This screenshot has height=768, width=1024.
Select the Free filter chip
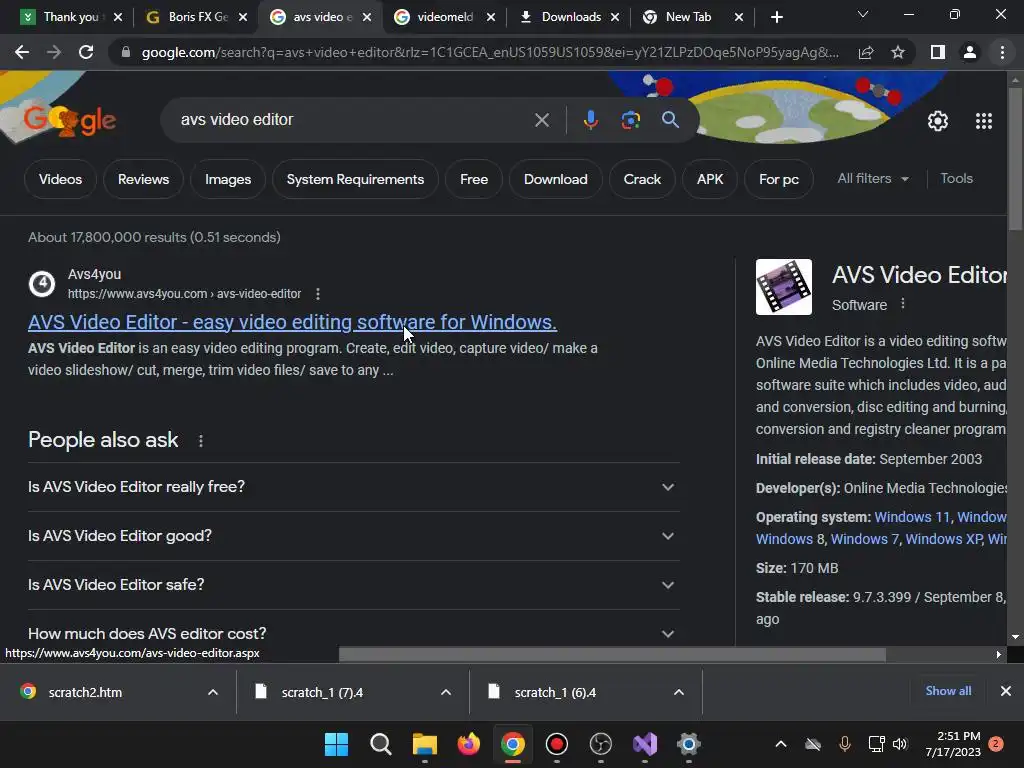(x=473, y=179)
